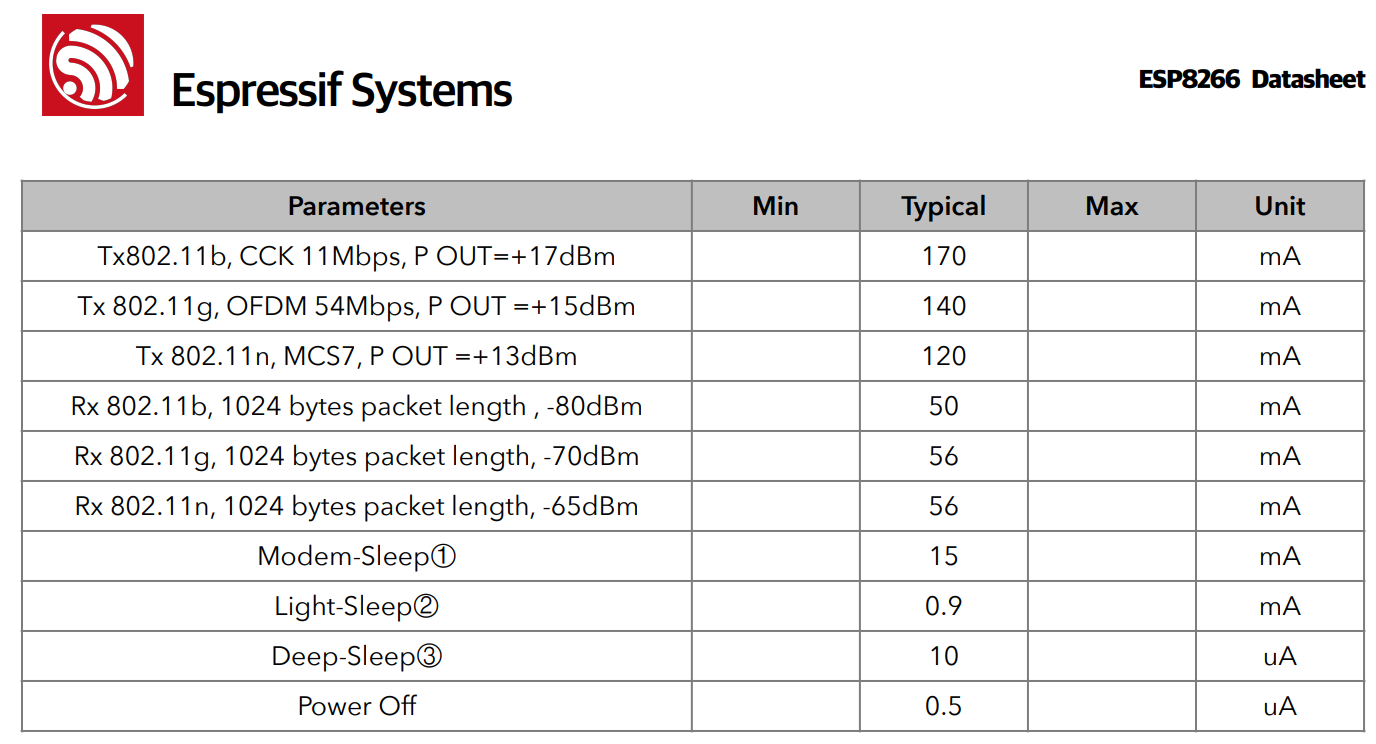This screenshot has width=1376, height=744.
Task: Select the Parameters column header
Action: [x=357, y=206]
